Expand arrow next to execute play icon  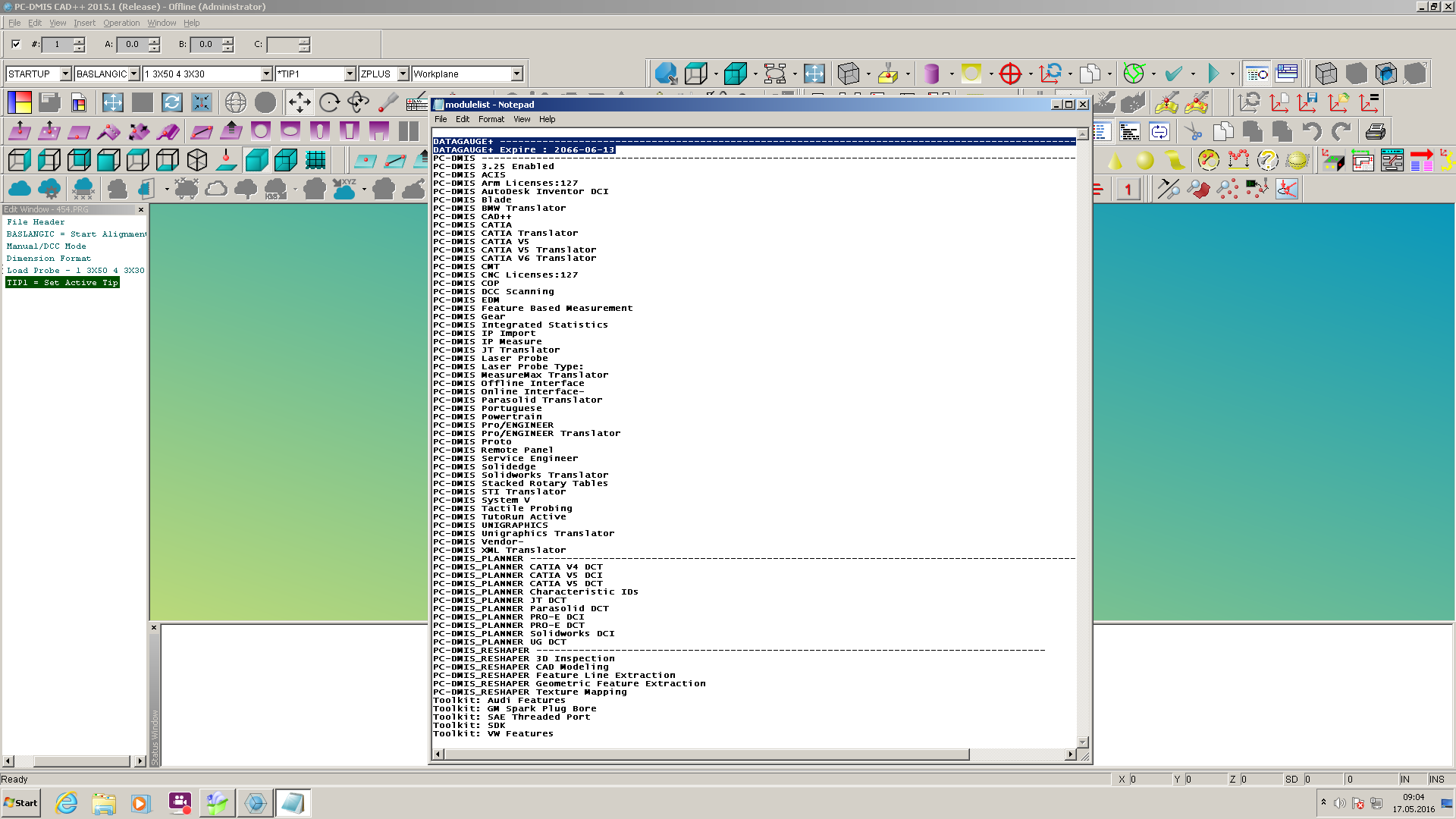coord(1232,74)
